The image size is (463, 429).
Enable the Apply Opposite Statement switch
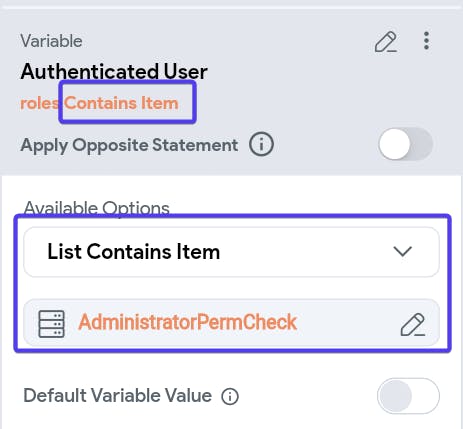click(405, 144)
